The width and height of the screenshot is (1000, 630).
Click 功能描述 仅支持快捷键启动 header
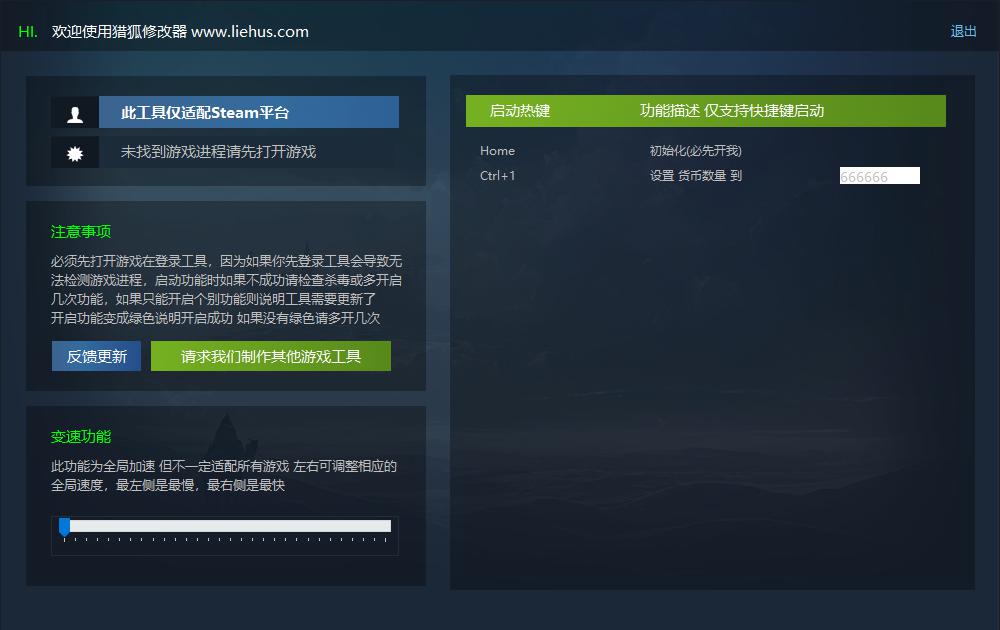[x=732, y=111]
